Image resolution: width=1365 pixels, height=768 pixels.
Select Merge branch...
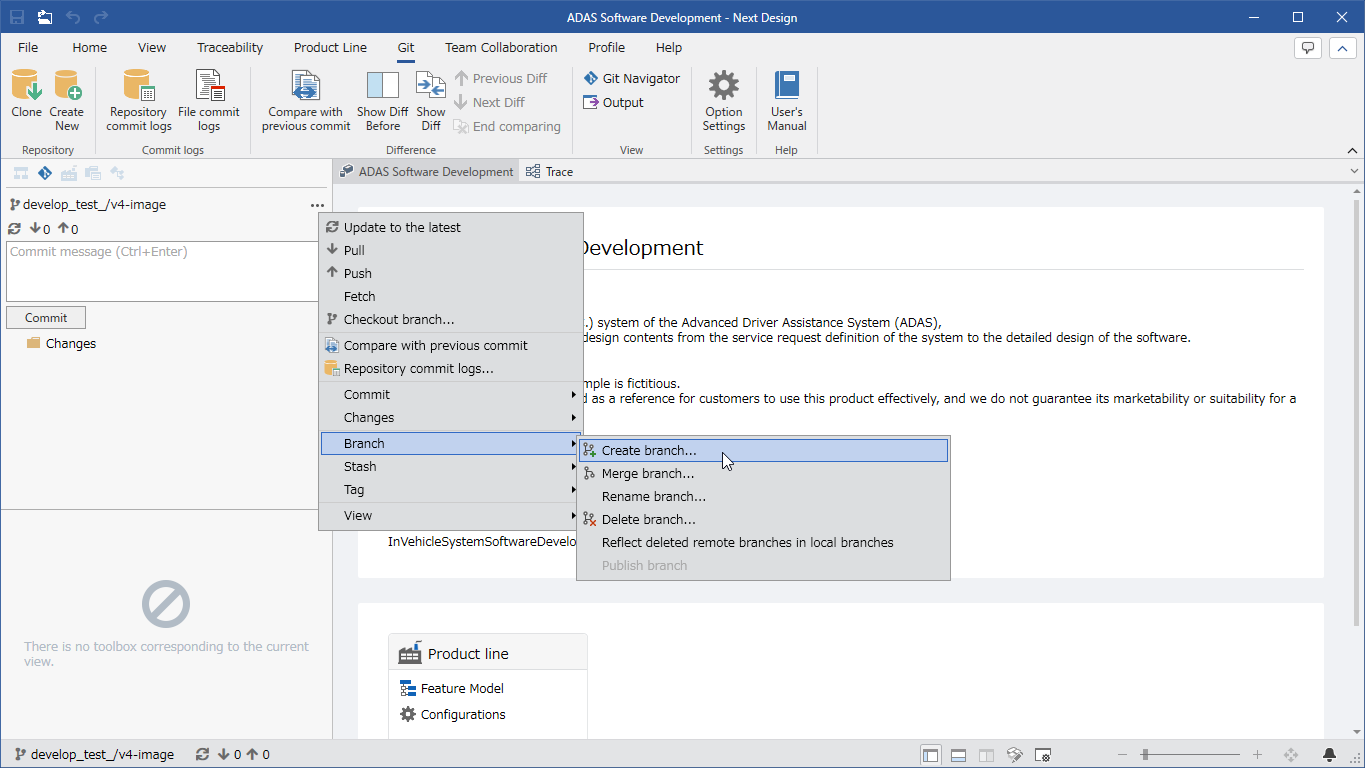tap(763, 473)
